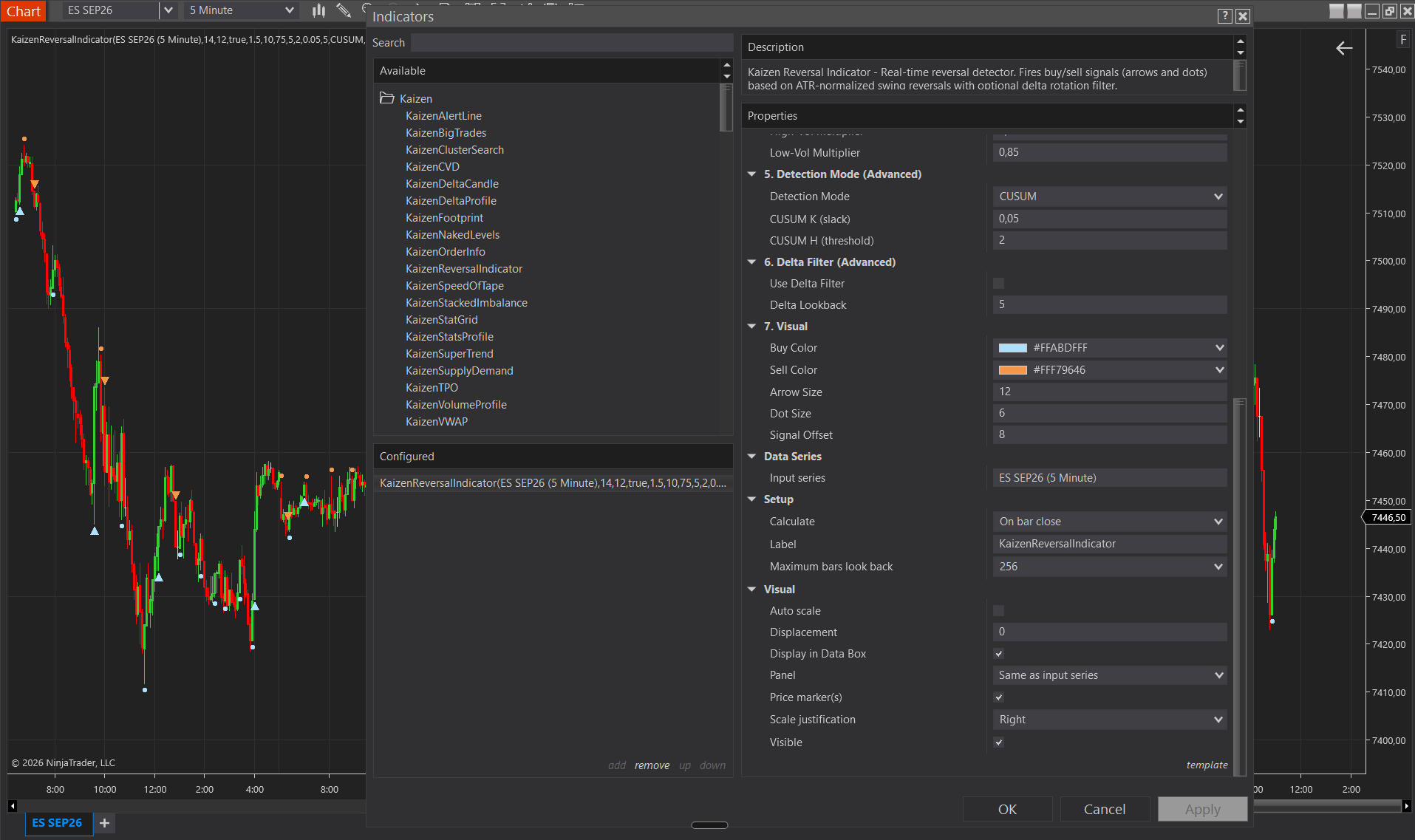1415x840 pixels.
Task: Collapse the 5. Detection Mode section
Action: click(752, 174)
